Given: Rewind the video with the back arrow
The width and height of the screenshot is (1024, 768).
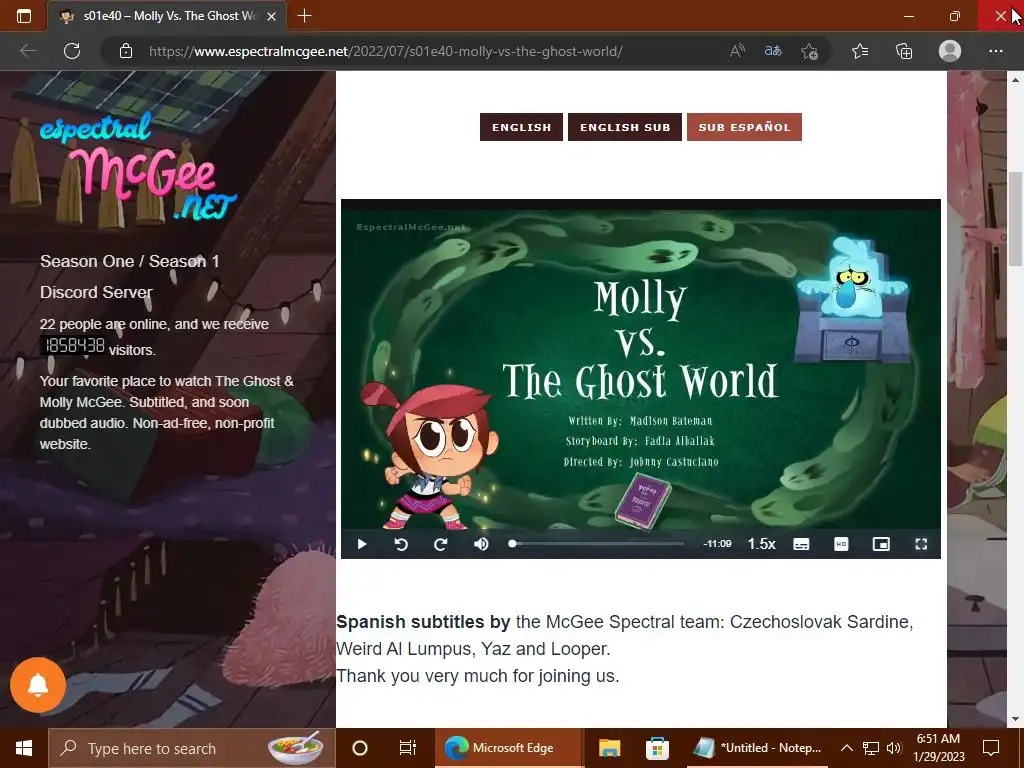Looking at the screenshot, I should coord(401,544).
